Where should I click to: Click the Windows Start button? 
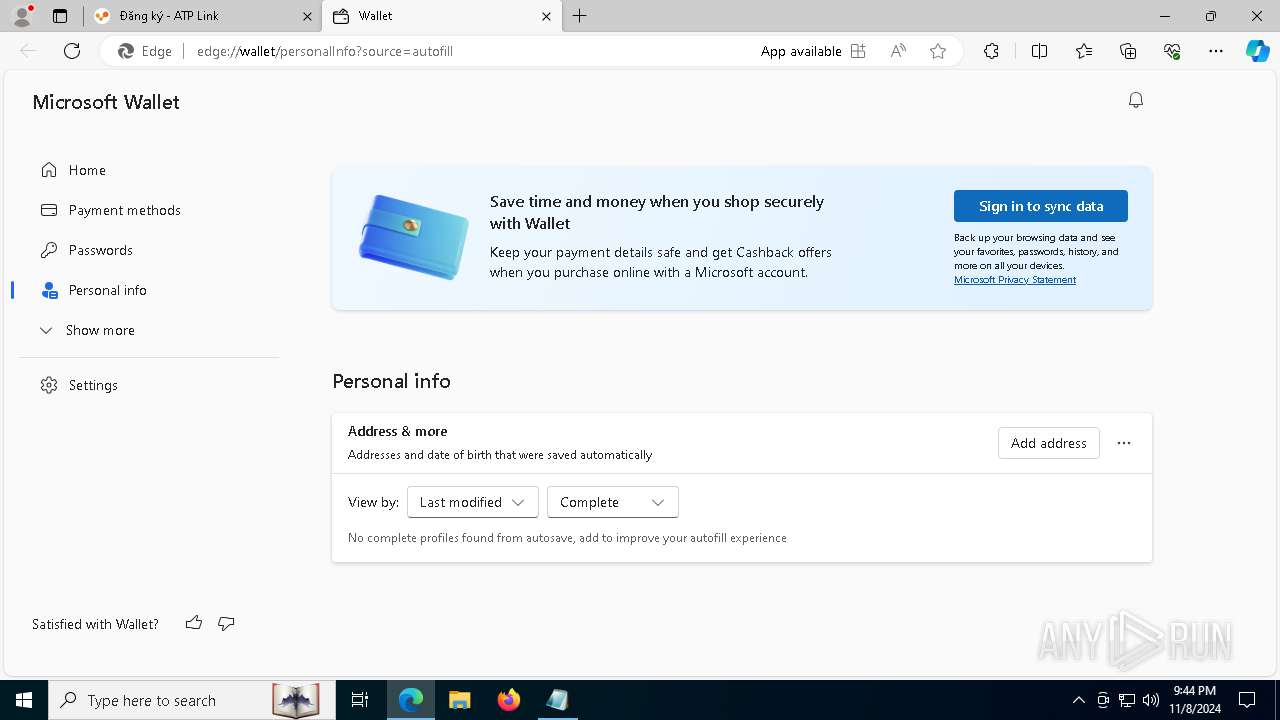point(24,700)
